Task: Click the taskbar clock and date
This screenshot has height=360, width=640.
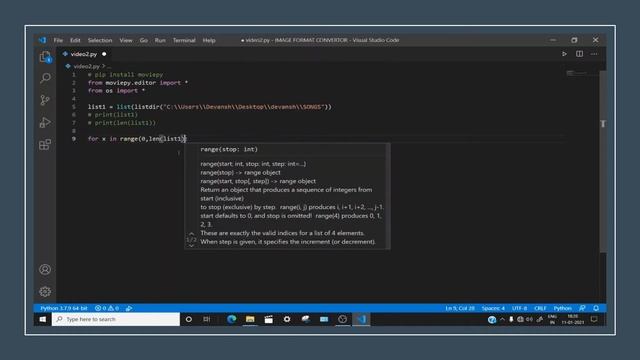Action: point(573,319)
